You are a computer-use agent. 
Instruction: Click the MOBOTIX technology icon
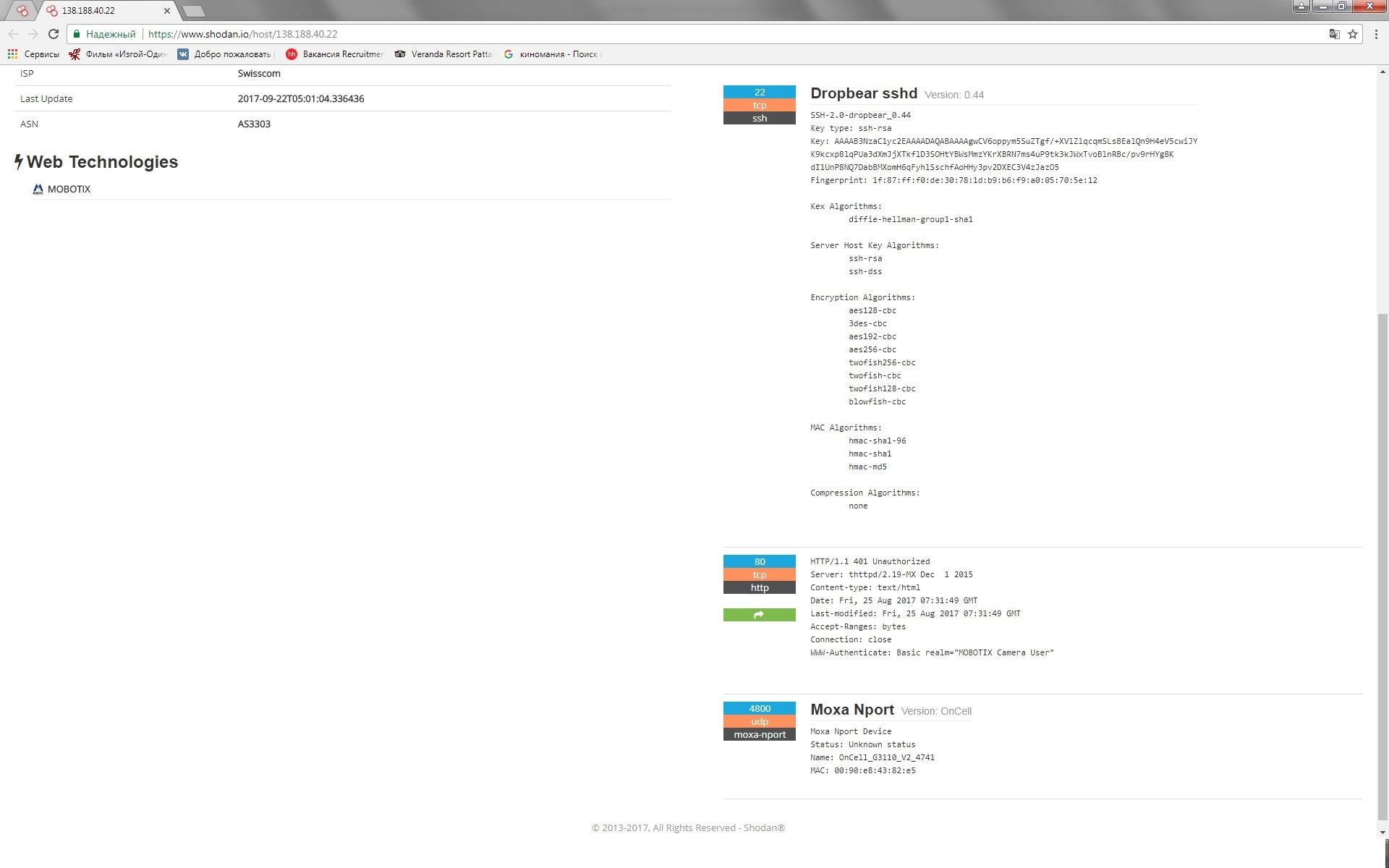38,190
